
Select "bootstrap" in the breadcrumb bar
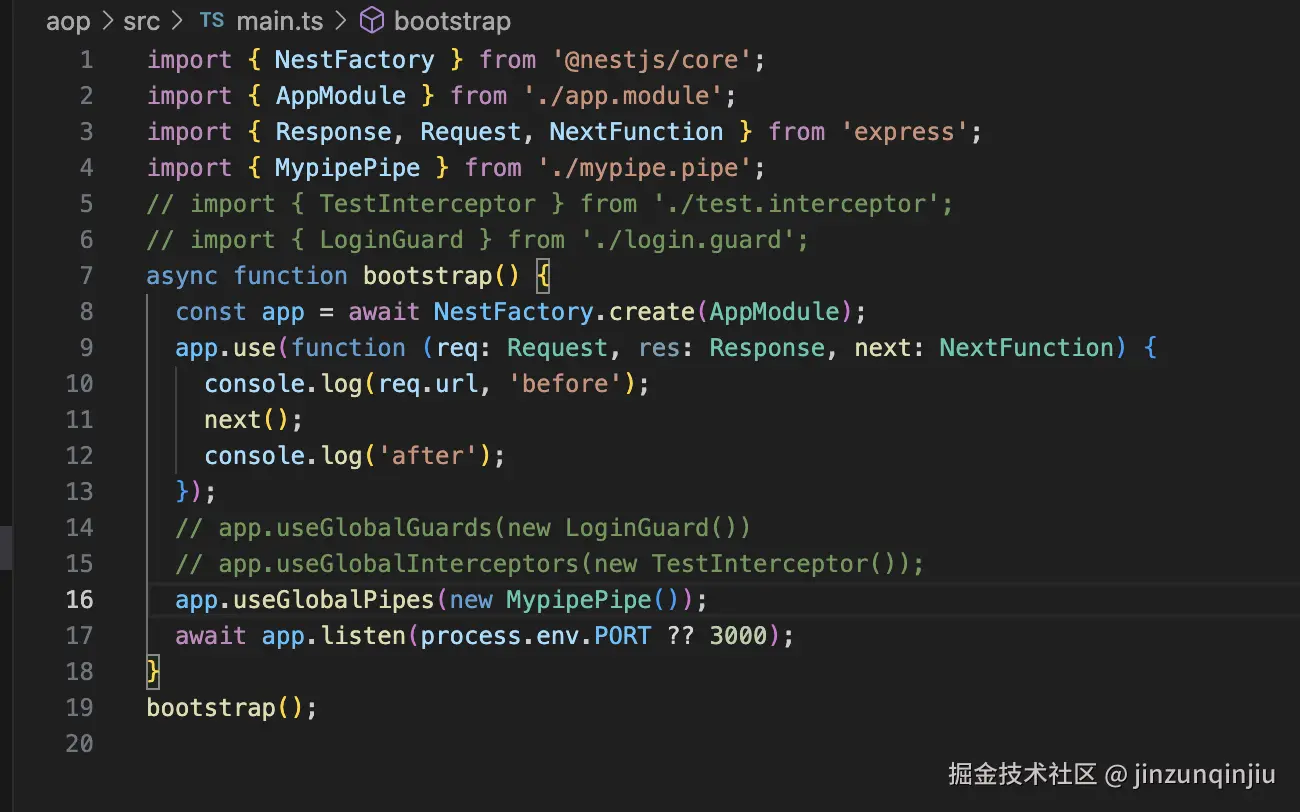point(452,20)
